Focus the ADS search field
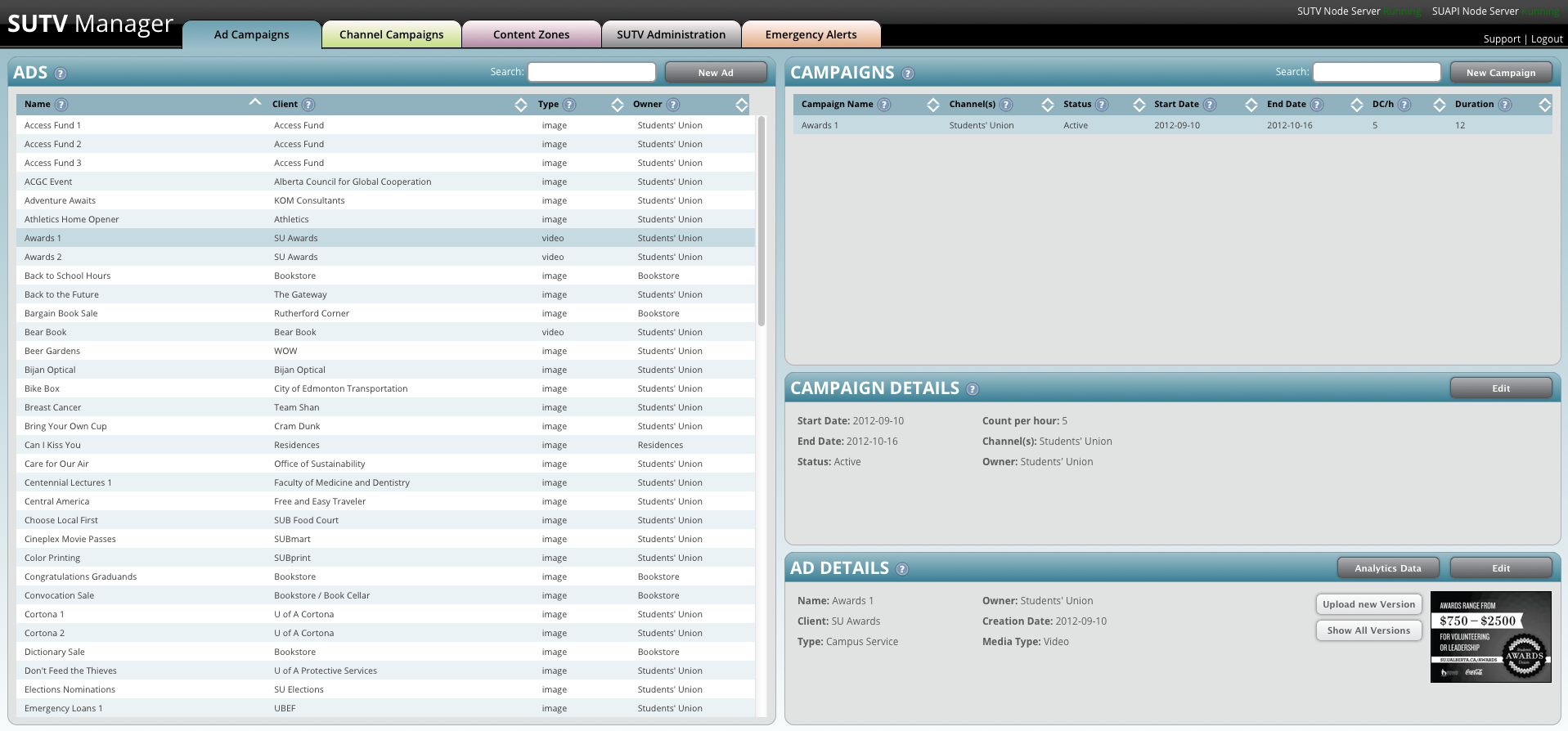Image resolution: width=1568 pixels, height=731 pixels. [x=592, y=72]
